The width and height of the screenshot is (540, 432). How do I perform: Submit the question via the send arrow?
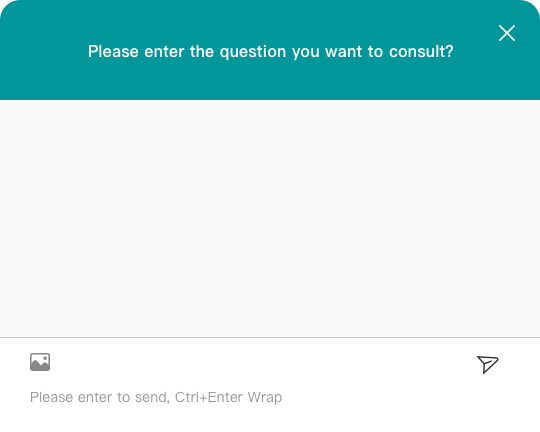pyautogui.click(x=487, y=364)
